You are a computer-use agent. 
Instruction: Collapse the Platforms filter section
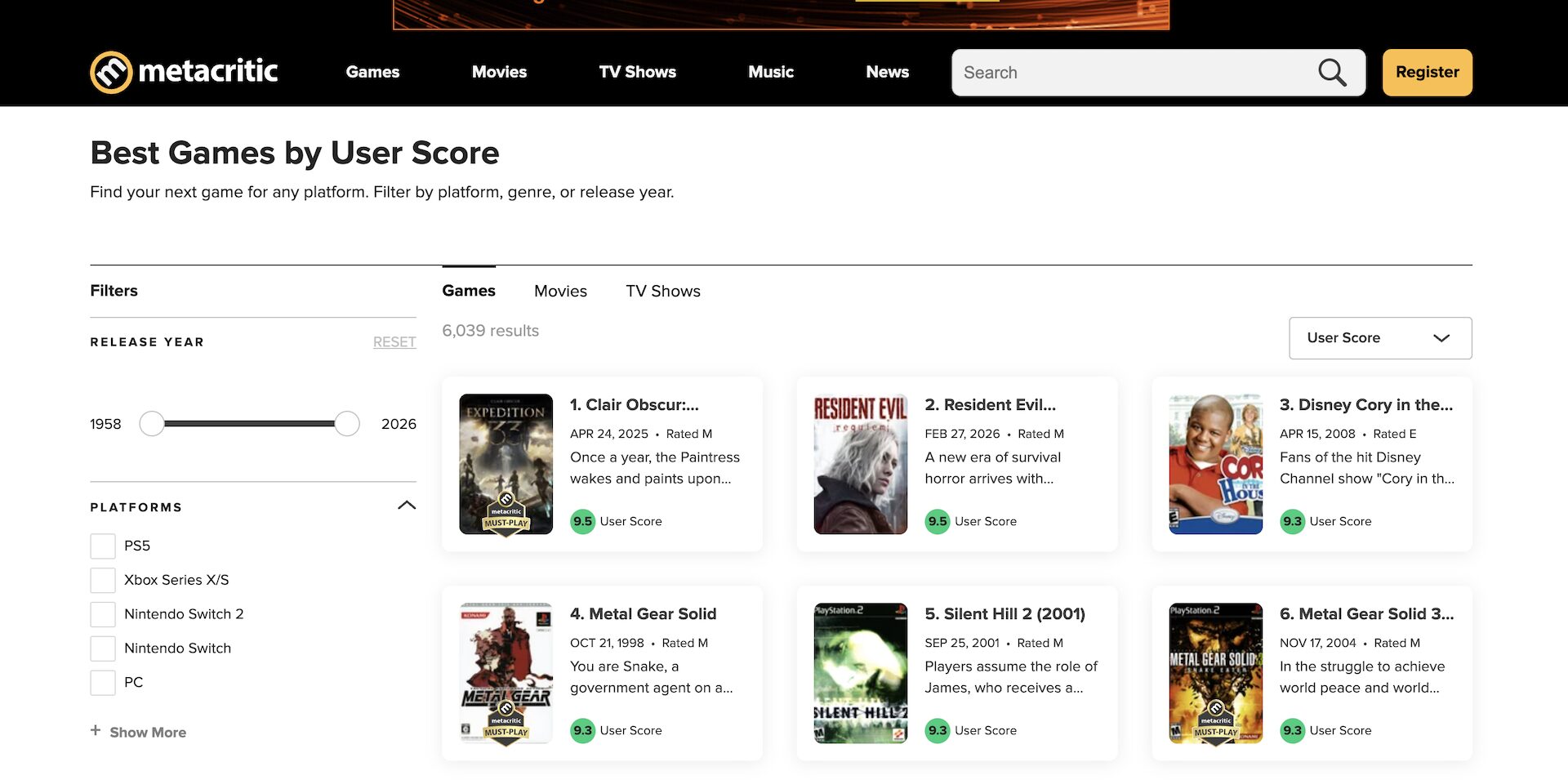pyautogui.click(x=406, y=506)
